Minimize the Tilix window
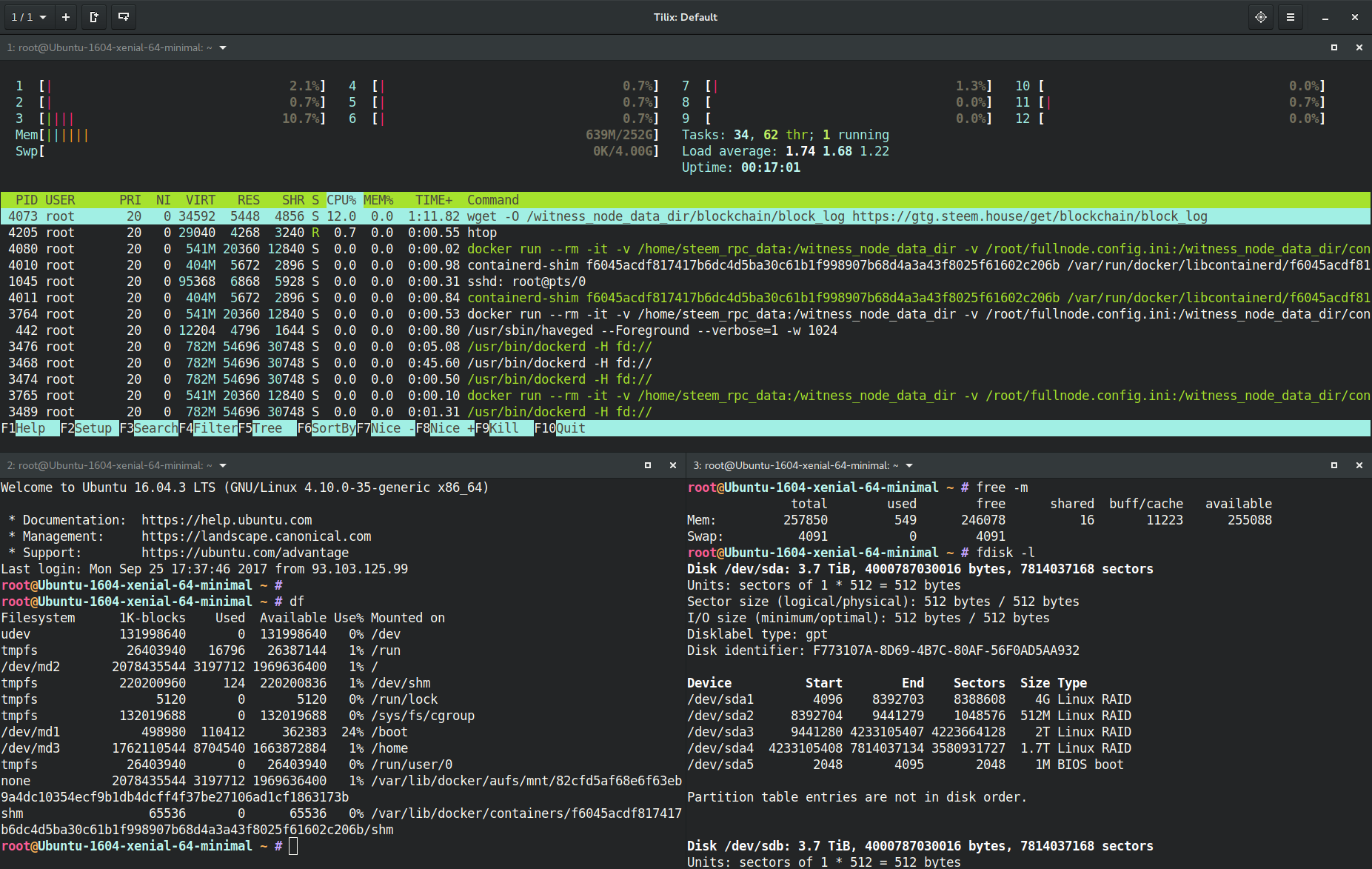This screenshot has height=869, width=1372. click(1325, 17)
